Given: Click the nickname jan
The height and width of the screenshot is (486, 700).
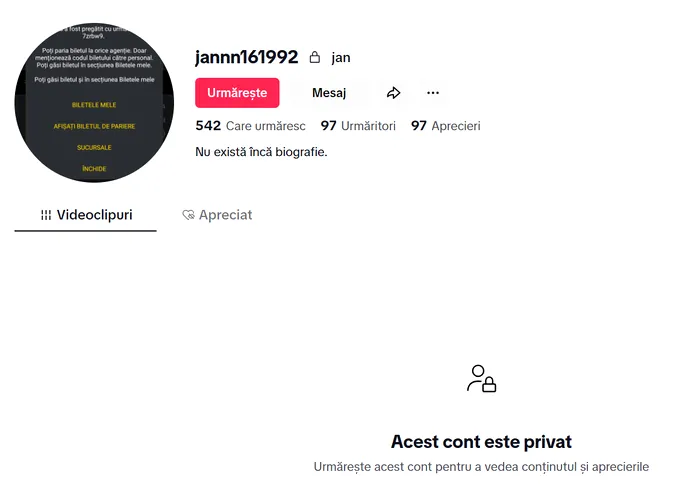Looking at the screenshot, I should (x=341, y=58).
